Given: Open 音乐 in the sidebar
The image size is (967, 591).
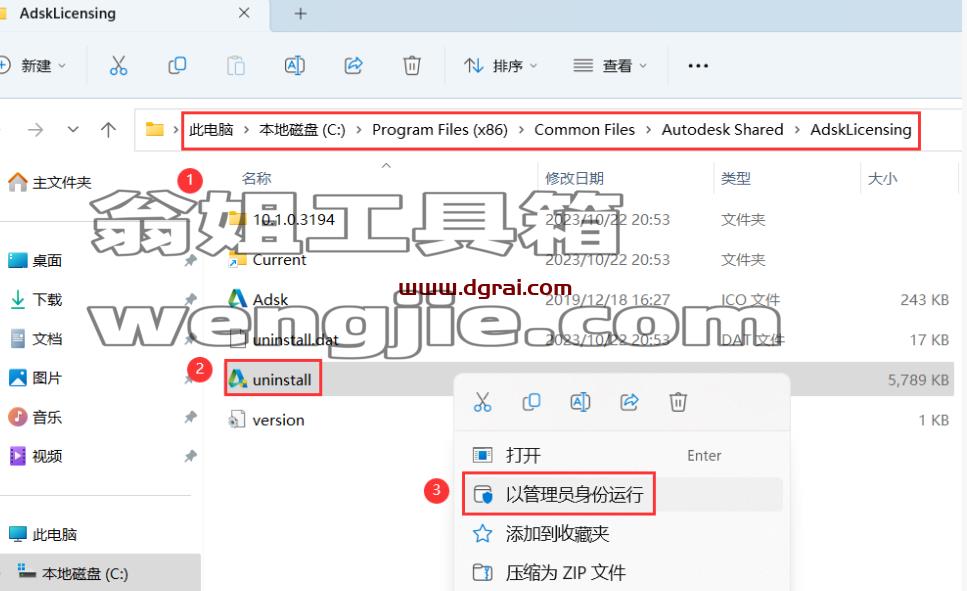Looking at the screenshot, I should [35, 417].
